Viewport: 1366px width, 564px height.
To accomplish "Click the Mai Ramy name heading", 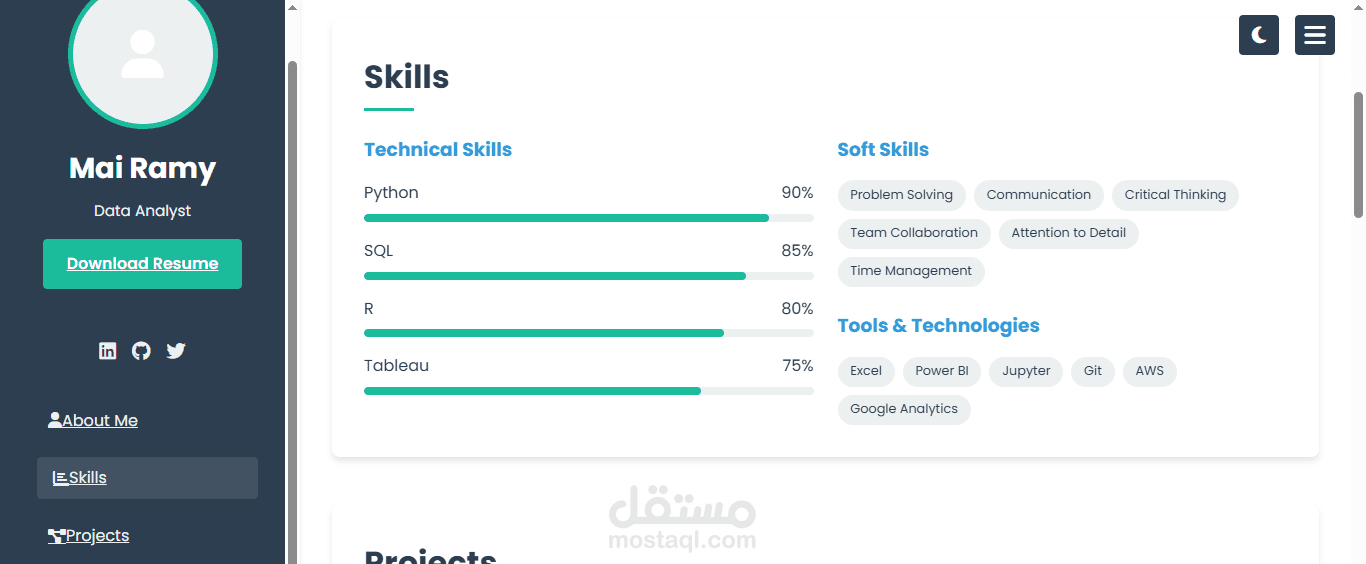I will coord(142,168).
